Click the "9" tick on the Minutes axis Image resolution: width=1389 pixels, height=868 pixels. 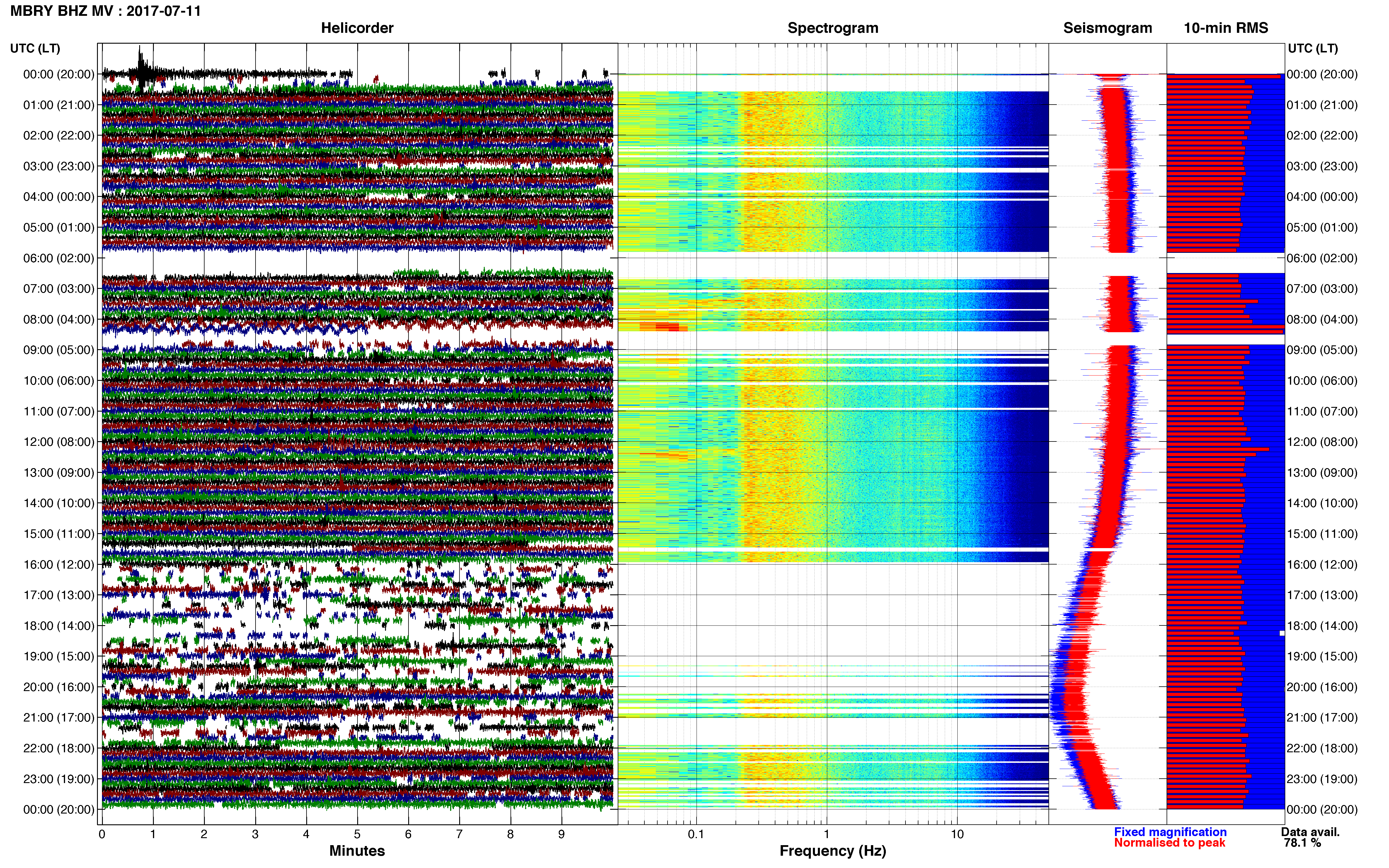pos(561,835)
